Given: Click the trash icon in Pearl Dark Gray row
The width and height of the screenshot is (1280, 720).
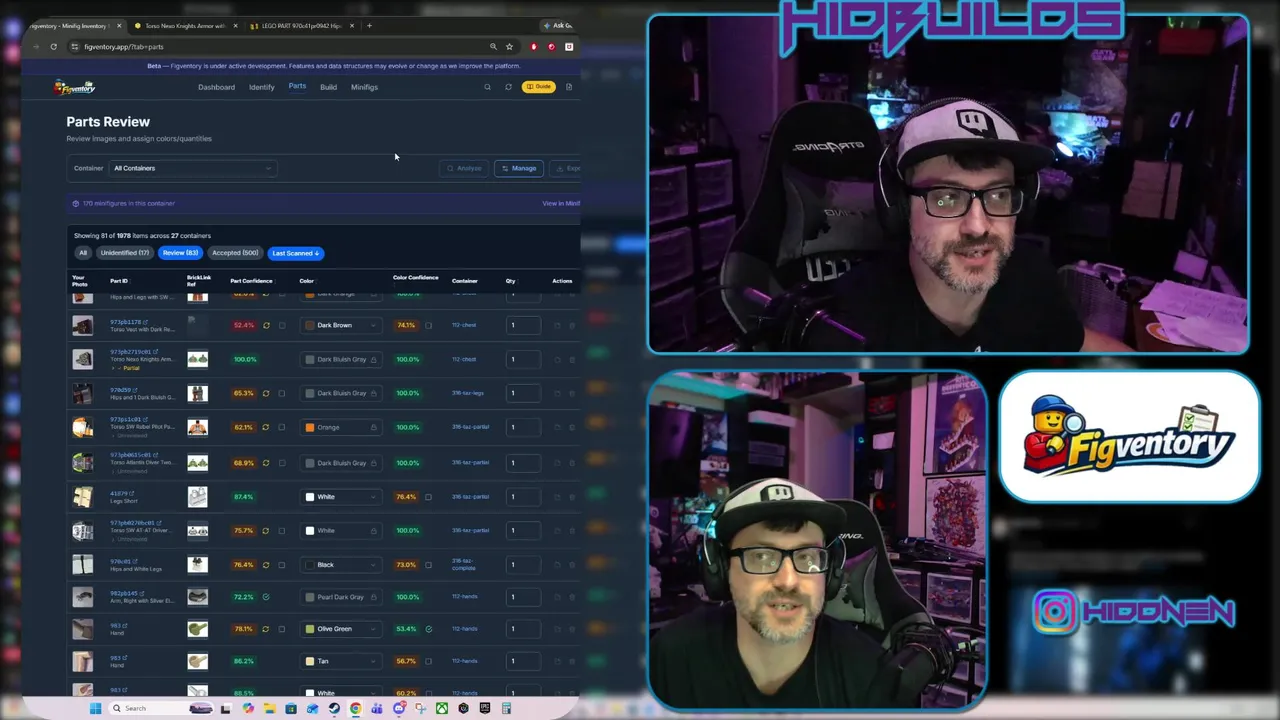Looking at the screenshot, I should coord(572,597).
